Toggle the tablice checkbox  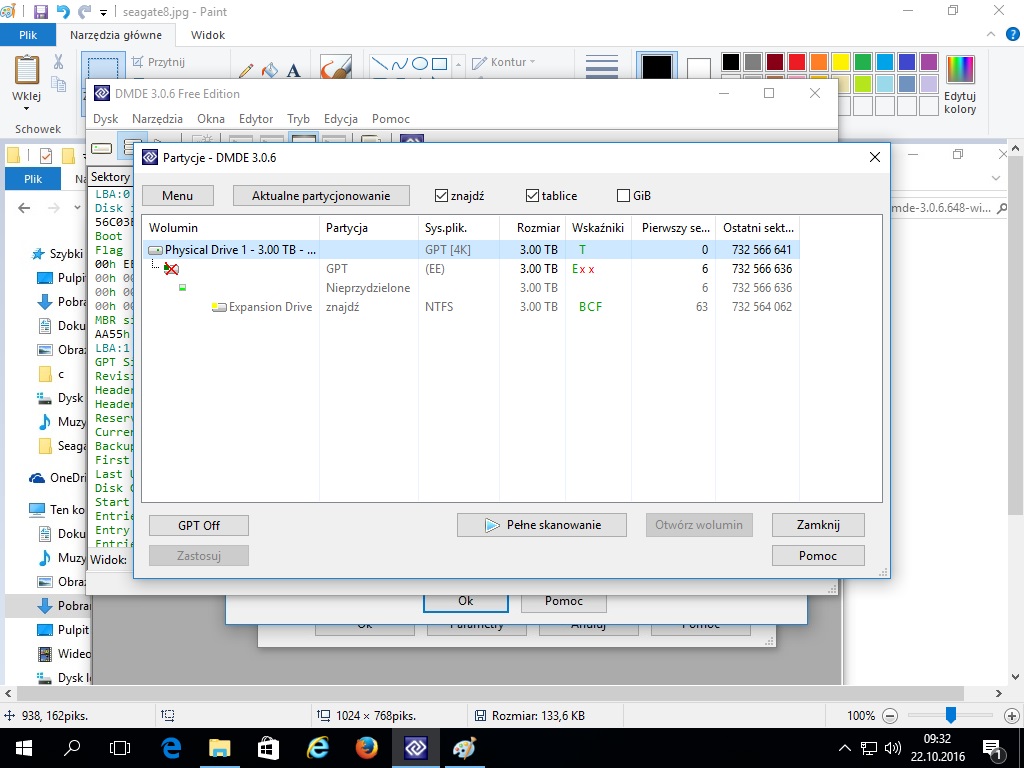click(532, 196)
